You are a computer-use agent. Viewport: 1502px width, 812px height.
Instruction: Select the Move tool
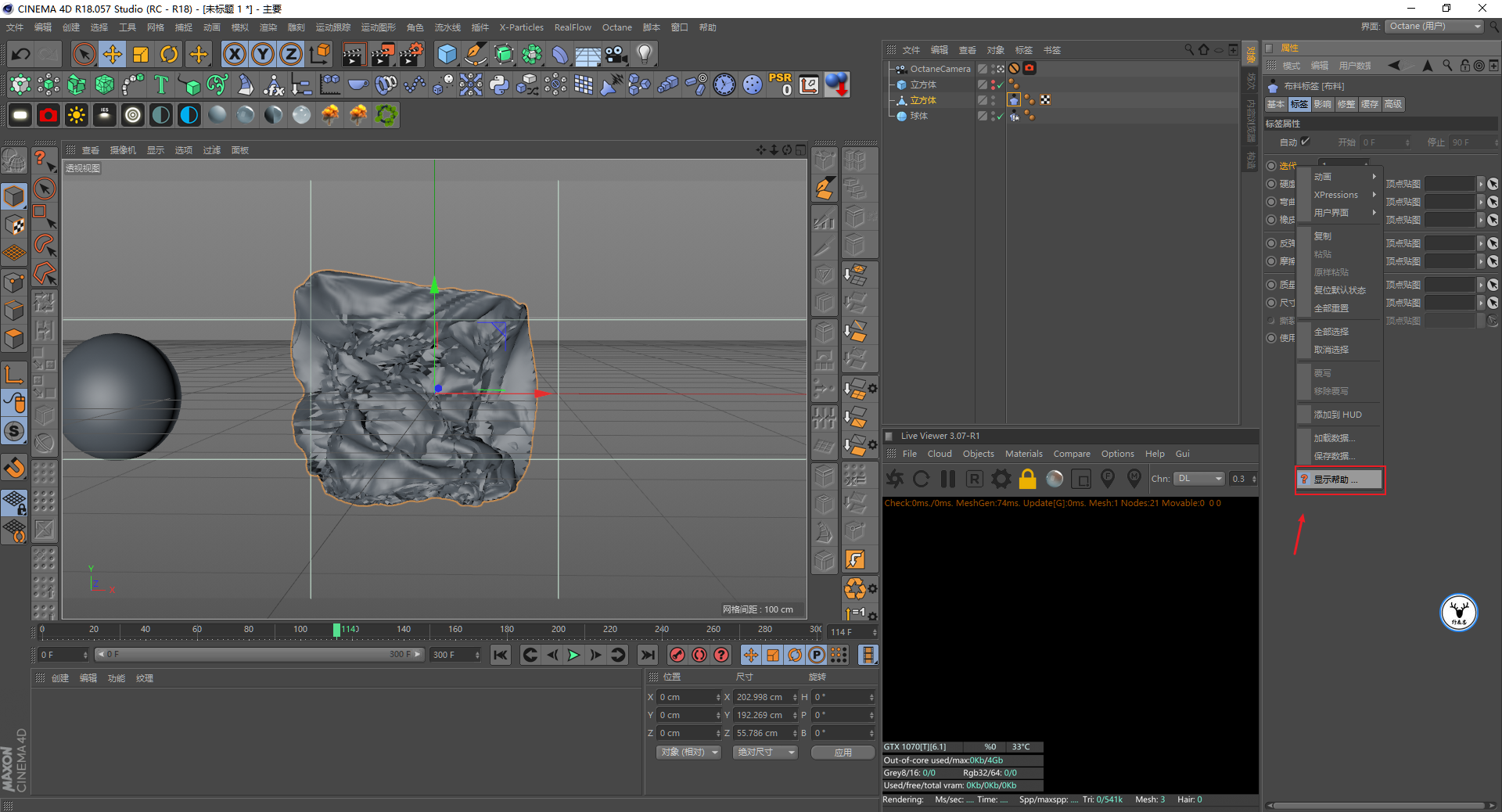(113, 54)
